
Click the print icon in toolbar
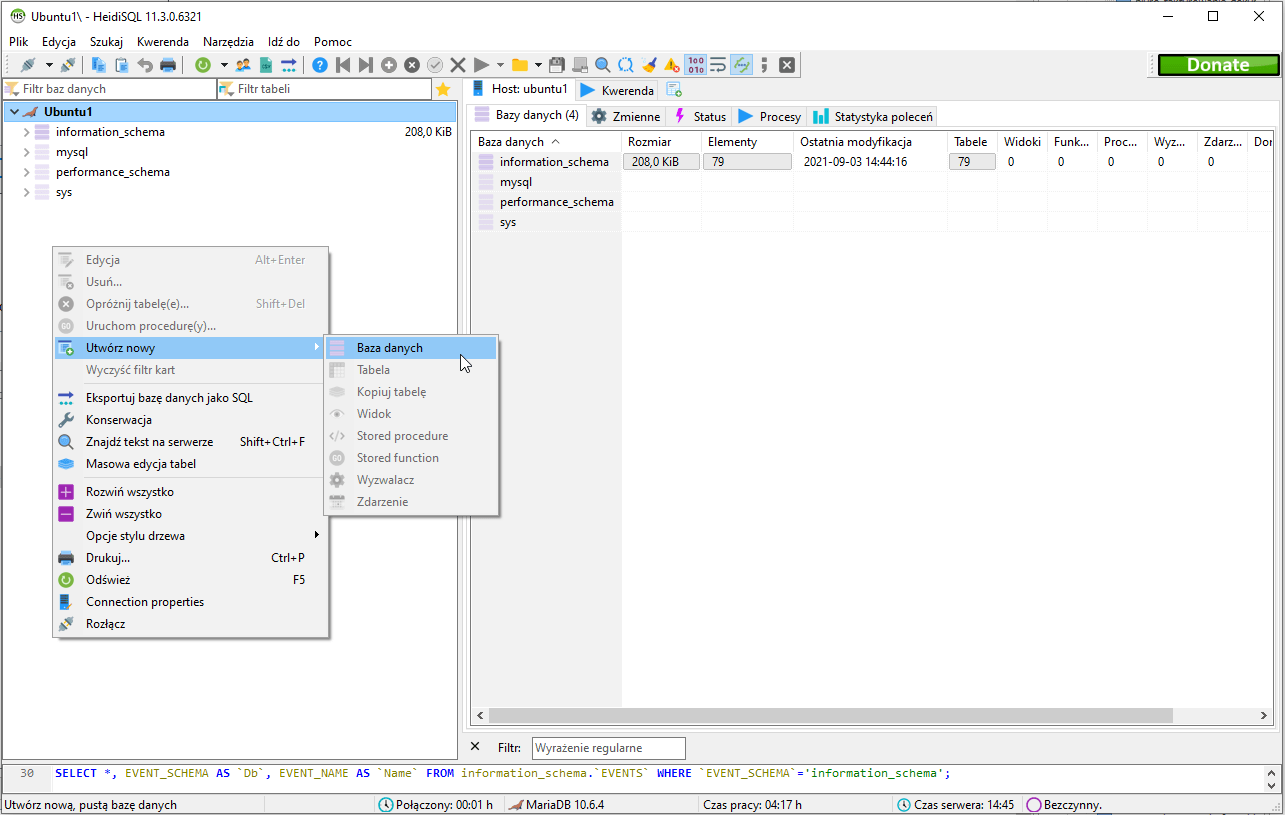pyautogui.click(x=168, y=65)
